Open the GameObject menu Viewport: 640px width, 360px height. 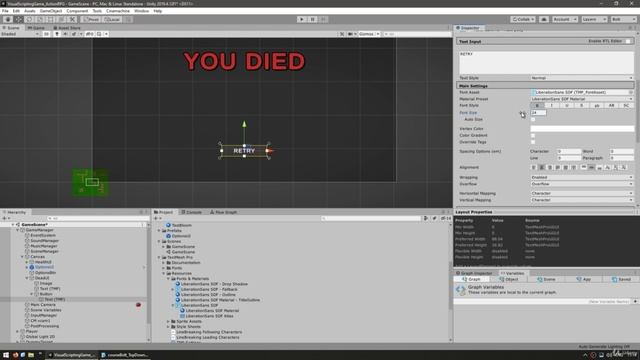[51, 11]
